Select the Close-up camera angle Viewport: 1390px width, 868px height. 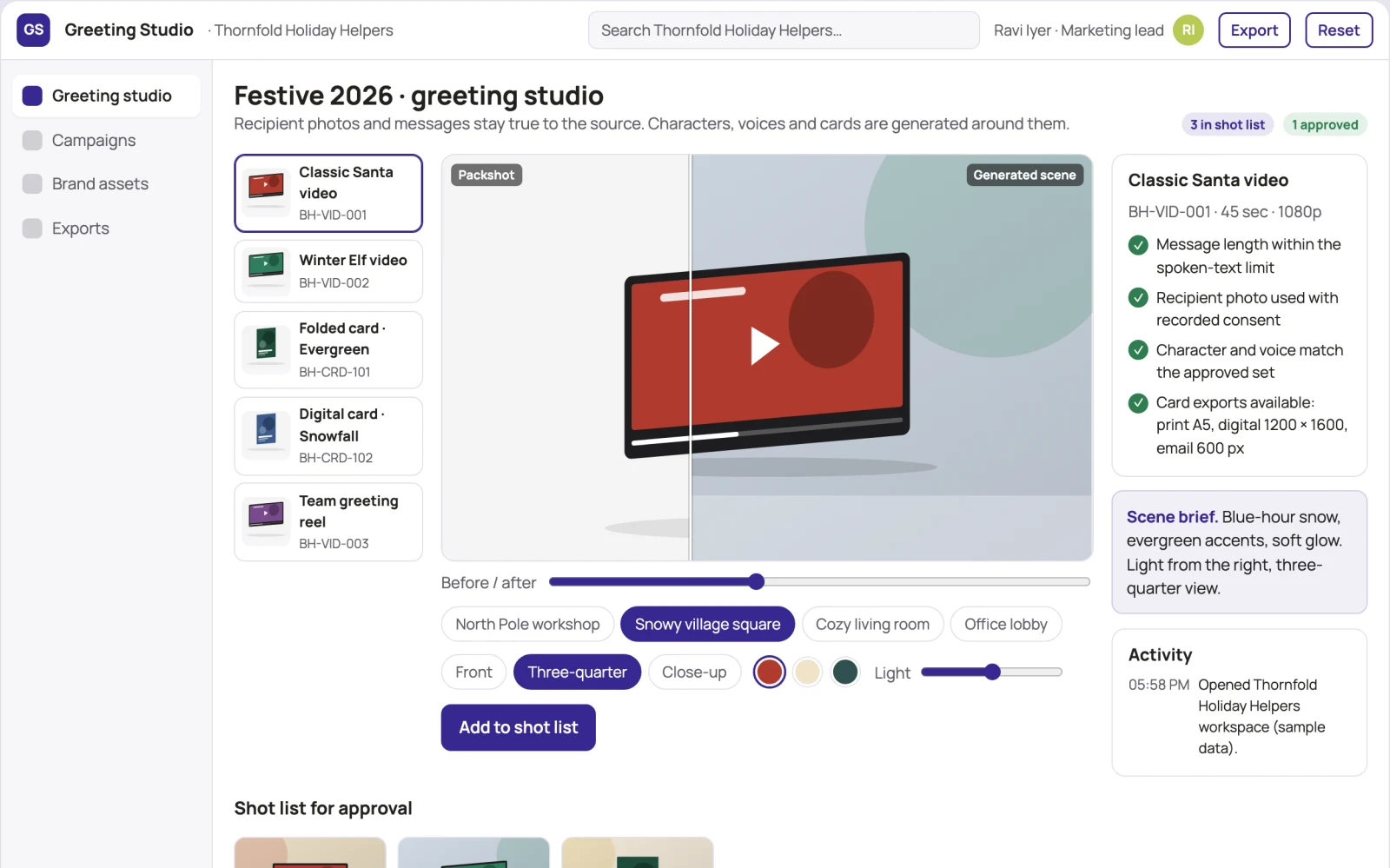click(x=694, y=673)
